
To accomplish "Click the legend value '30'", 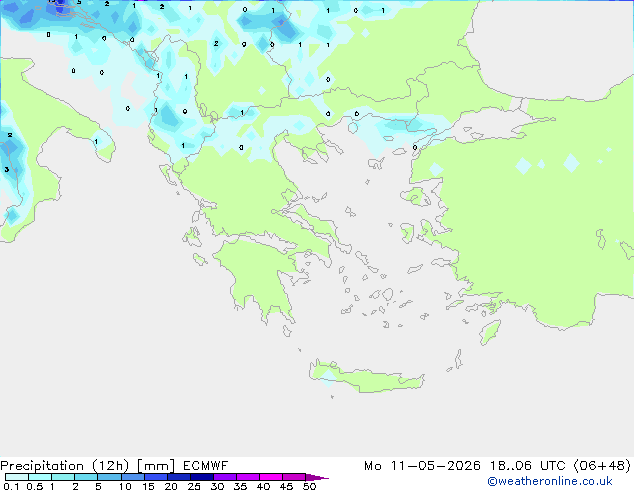I will (x=217, y=486).
